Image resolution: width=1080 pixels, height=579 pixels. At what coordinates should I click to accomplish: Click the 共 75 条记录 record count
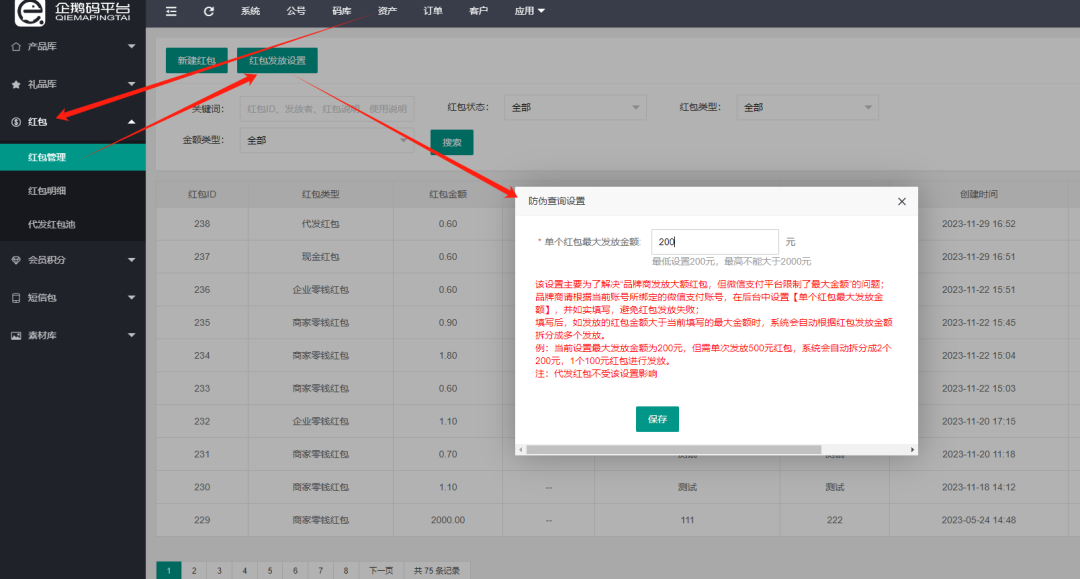(437, 570)
